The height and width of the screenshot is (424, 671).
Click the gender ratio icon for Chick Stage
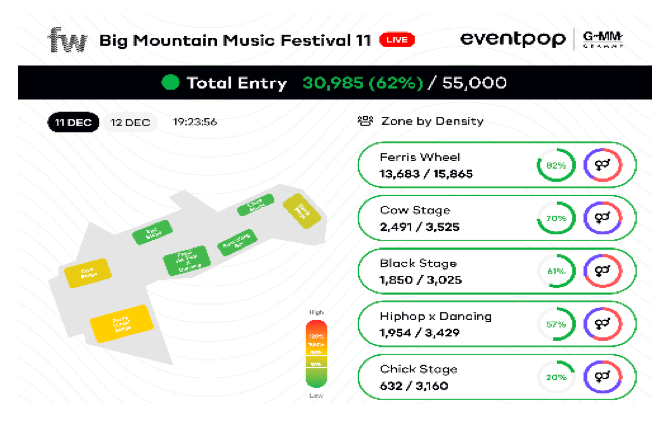point(603,377)
